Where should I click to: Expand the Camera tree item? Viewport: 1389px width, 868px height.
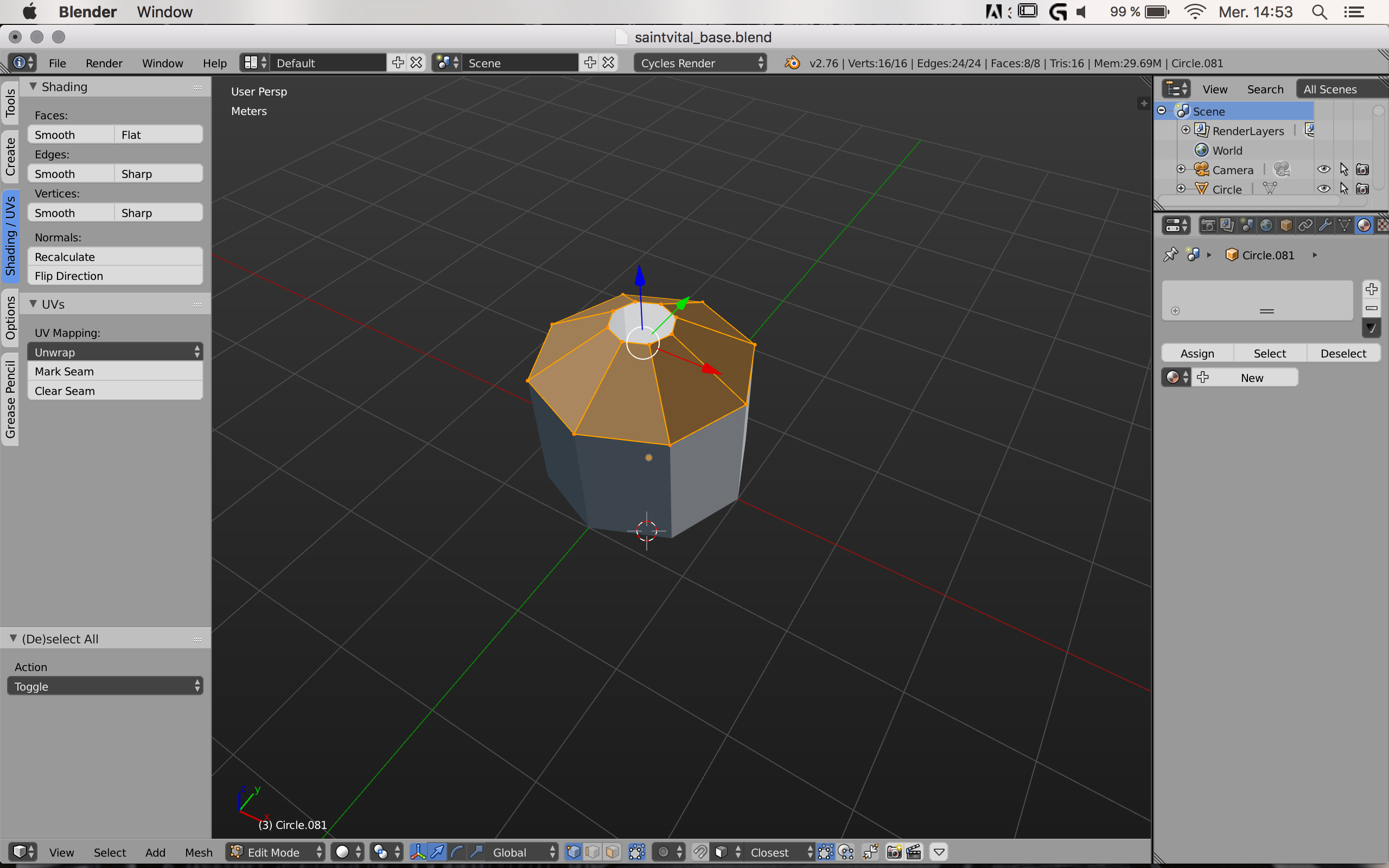click(1181, 169)
